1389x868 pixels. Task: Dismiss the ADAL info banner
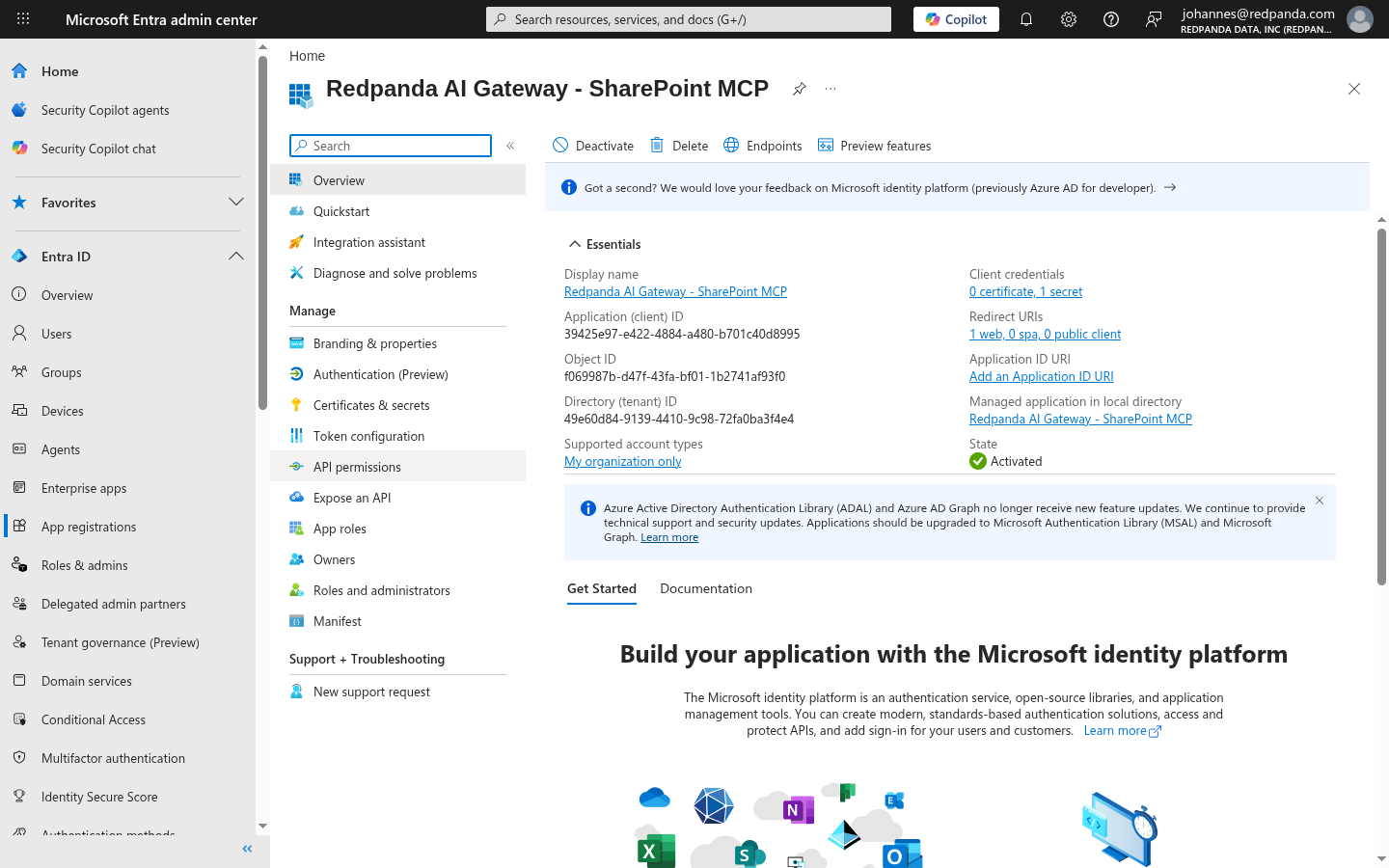(1320, 501)
